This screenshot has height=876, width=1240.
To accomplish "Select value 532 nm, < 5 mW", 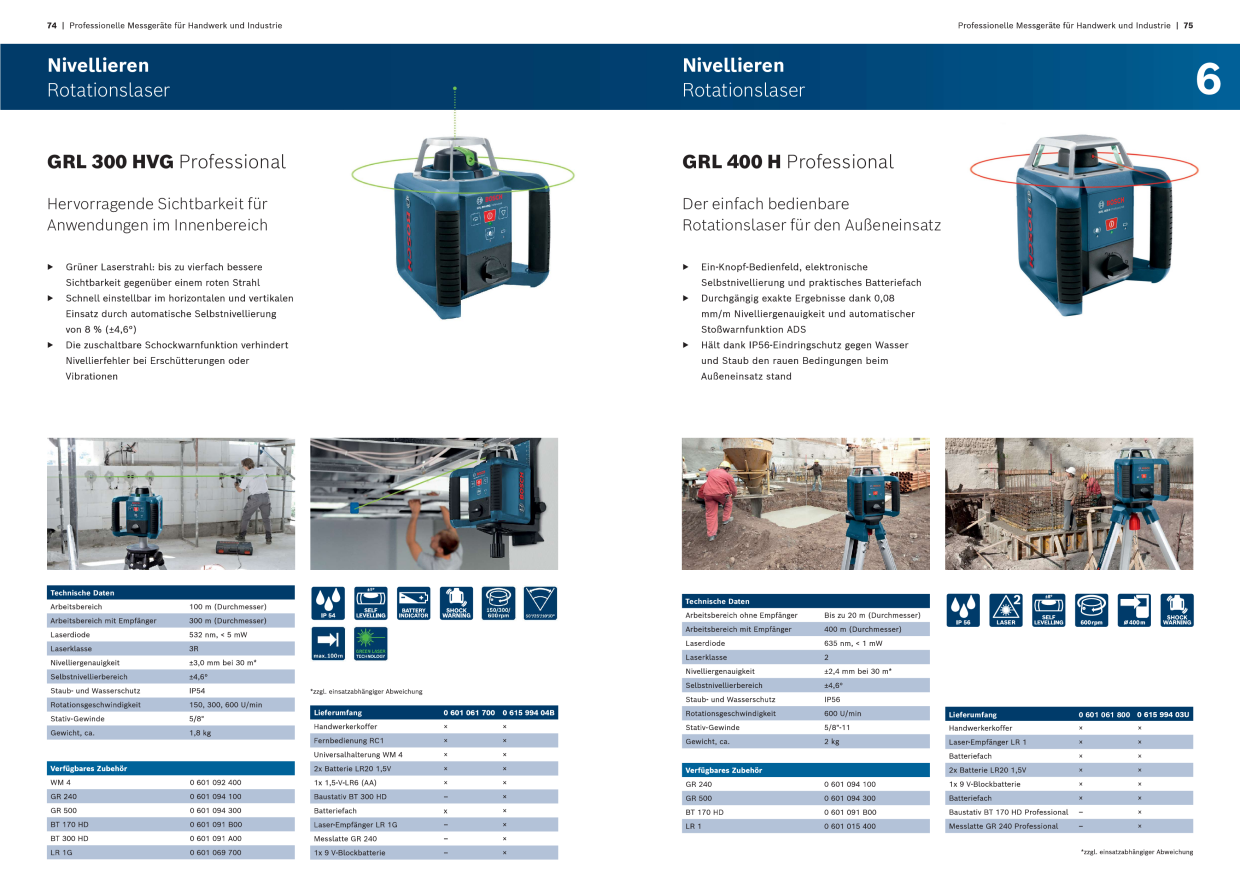I will pos(218,635).
